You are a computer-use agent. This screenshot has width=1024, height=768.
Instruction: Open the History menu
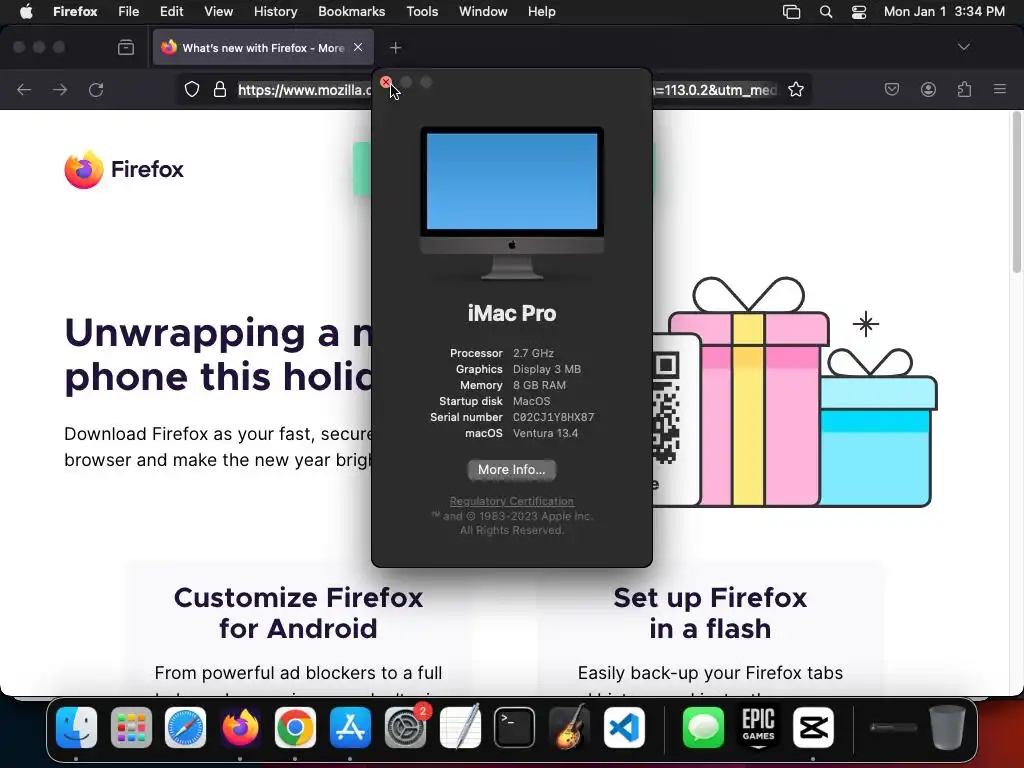tap(275, 12)
